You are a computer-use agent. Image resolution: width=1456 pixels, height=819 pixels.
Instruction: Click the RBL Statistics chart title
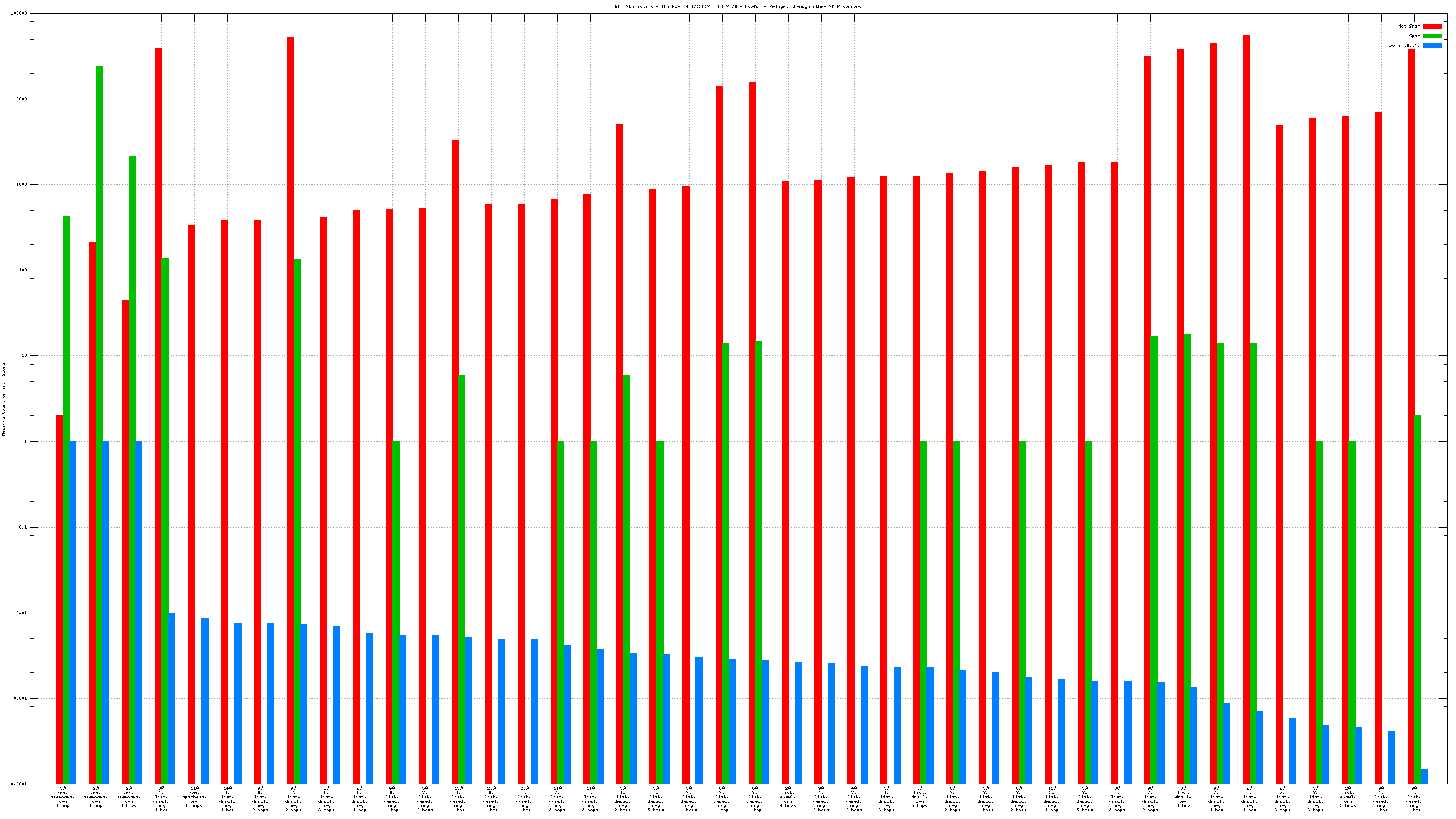pyautogui.click(x=738, y=7)
